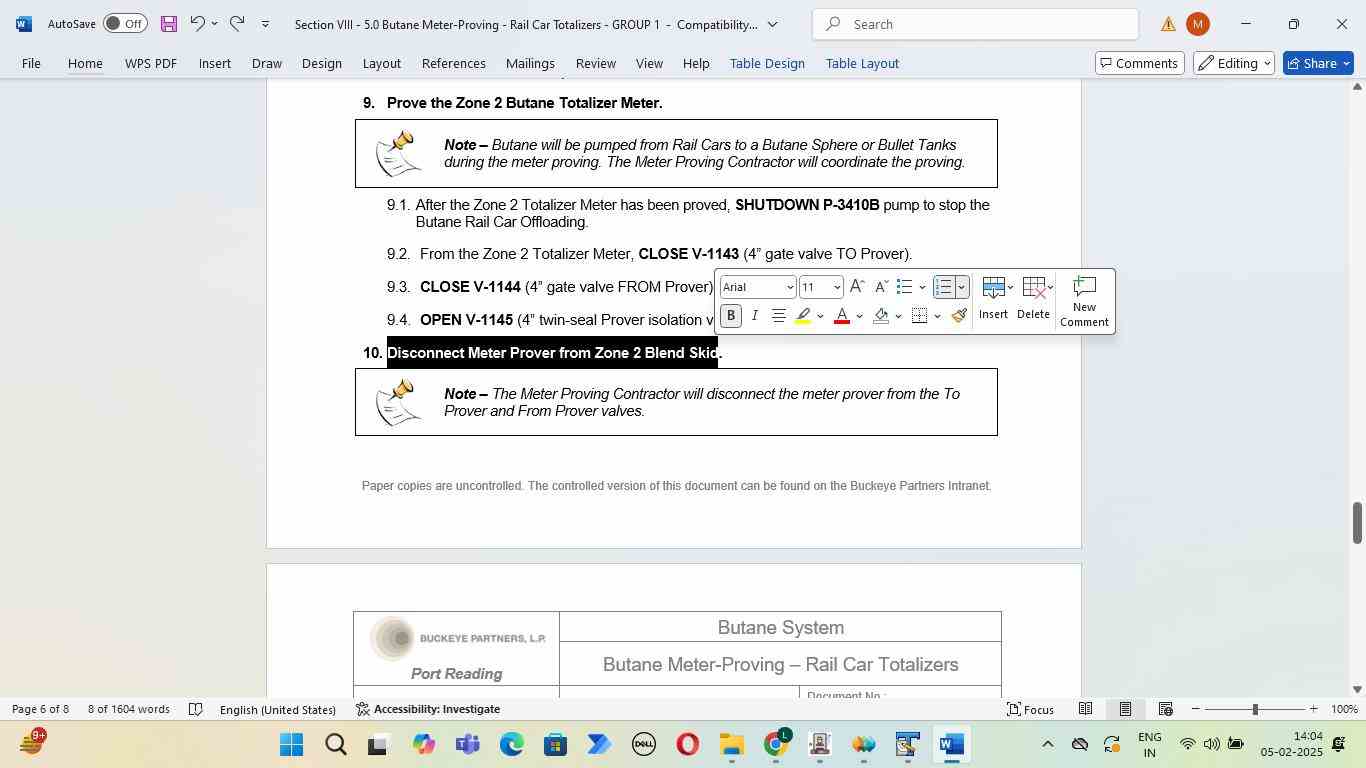Click the vertical scrollbar thumb
This screenshot has height=768, width=1366.
click(1358, 523)
